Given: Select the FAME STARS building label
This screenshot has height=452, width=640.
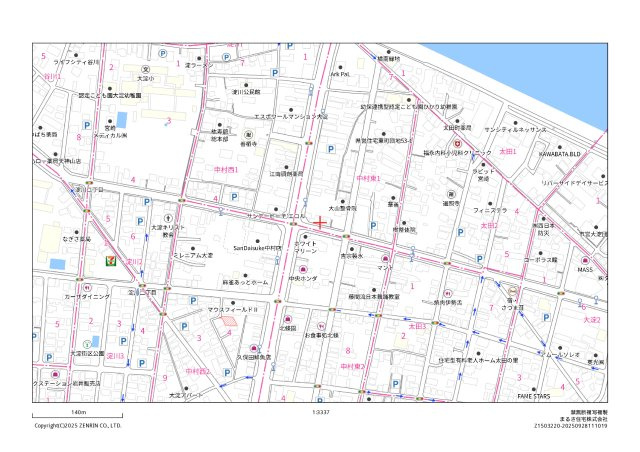Looking at the screenshot, I should (x=536, y=396).
